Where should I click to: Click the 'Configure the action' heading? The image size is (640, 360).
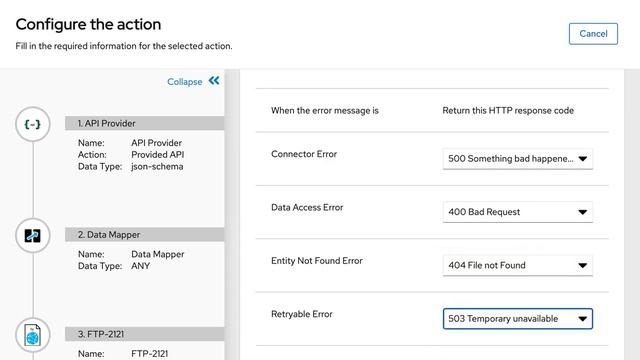click(88, 24)
